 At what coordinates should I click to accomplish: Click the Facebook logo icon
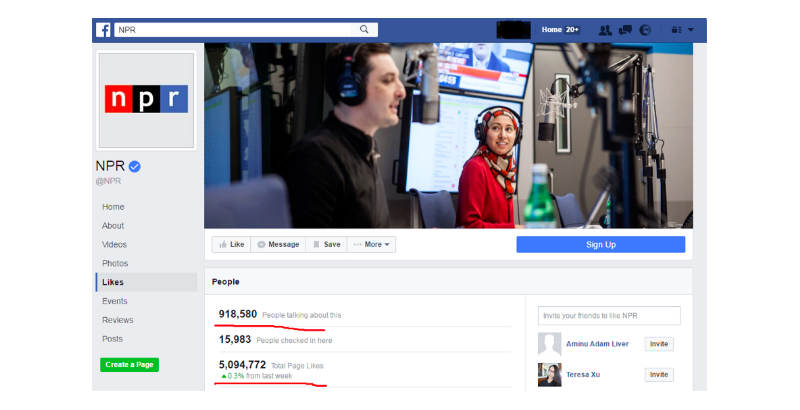(x=103, y=30)
